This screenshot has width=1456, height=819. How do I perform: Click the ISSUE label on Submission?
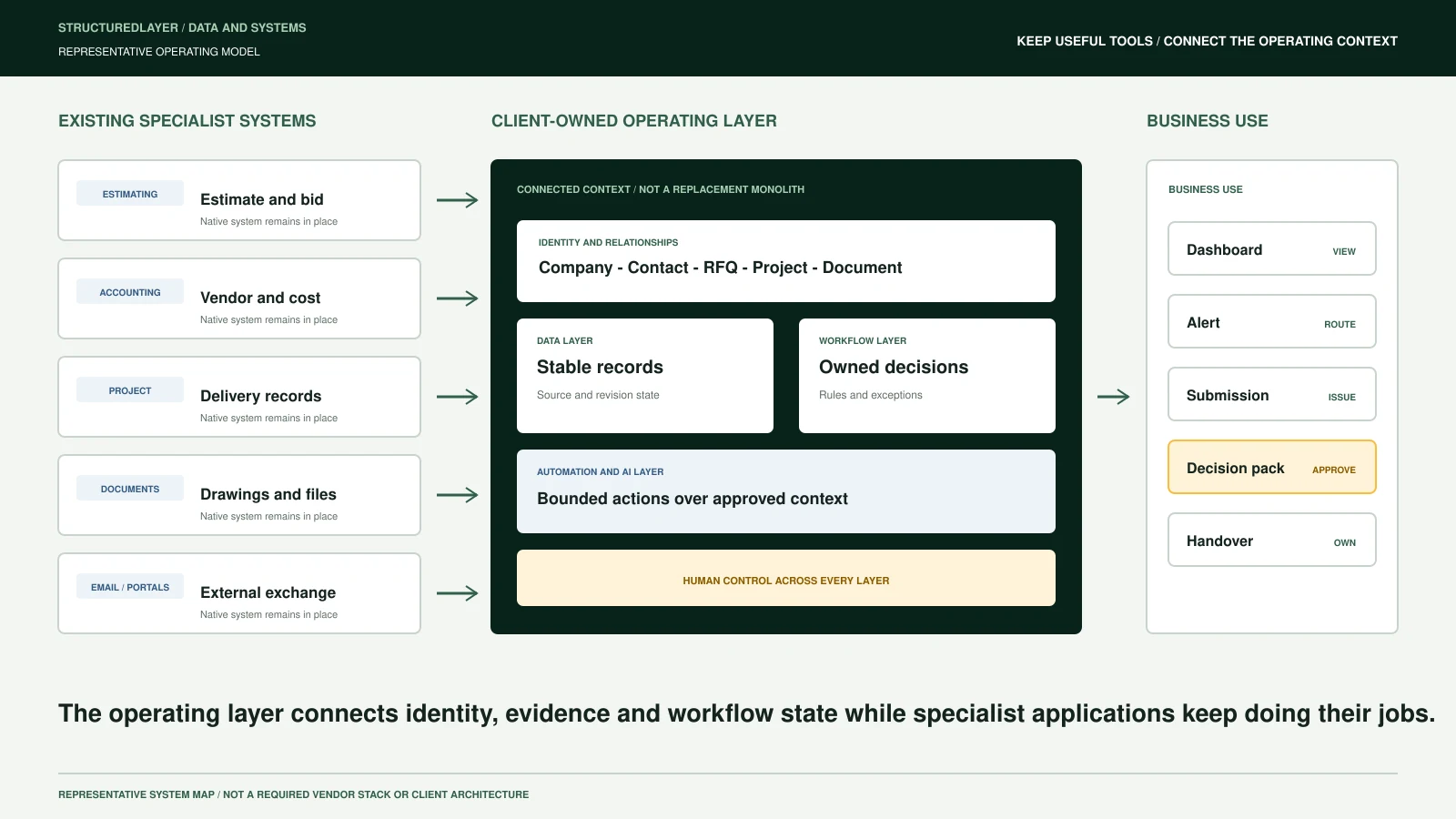[x=1341, y=397]
